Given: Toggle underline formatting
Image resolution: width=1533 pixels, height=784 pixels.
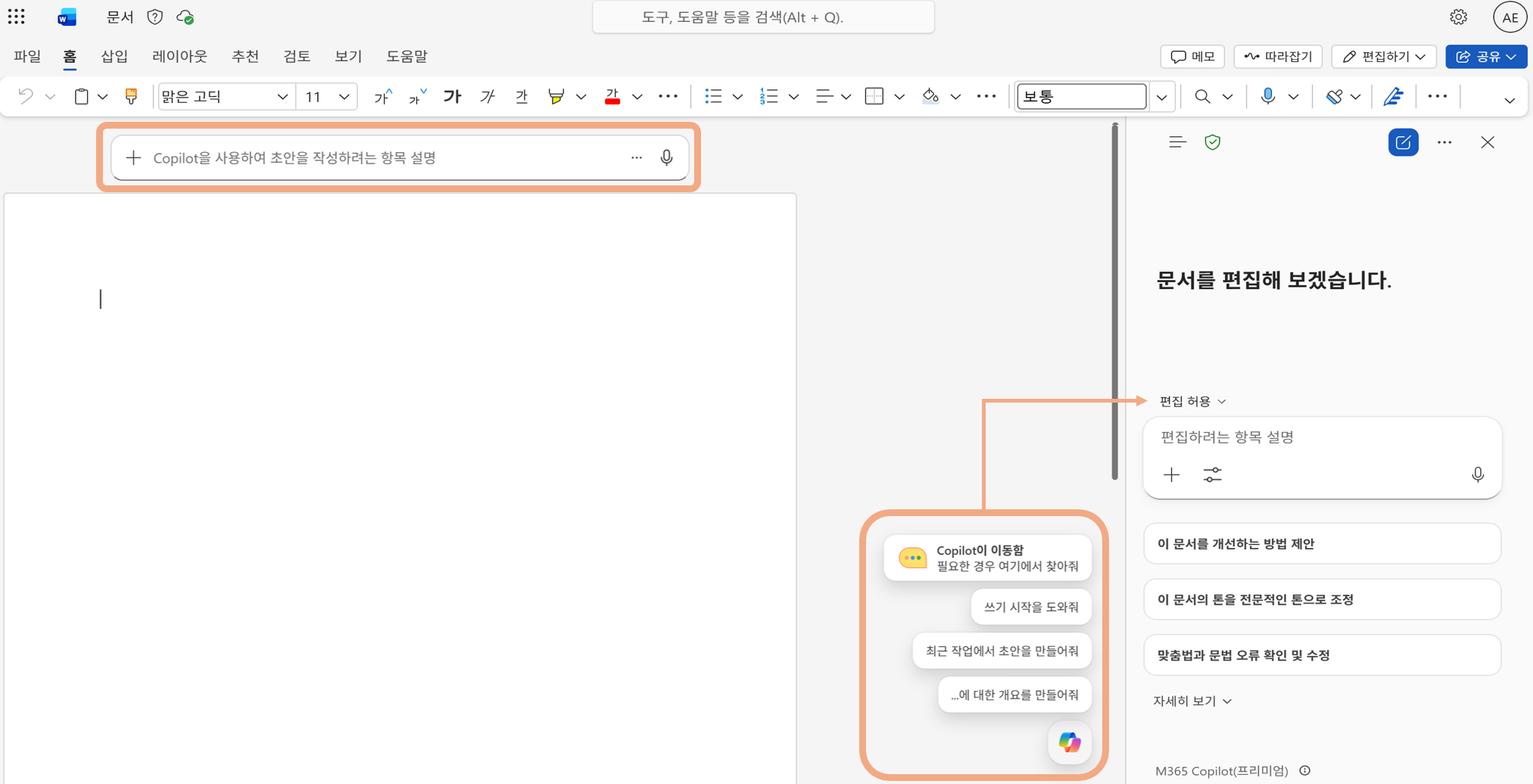Looking at the screenshot, I should [x=522, y=96].
